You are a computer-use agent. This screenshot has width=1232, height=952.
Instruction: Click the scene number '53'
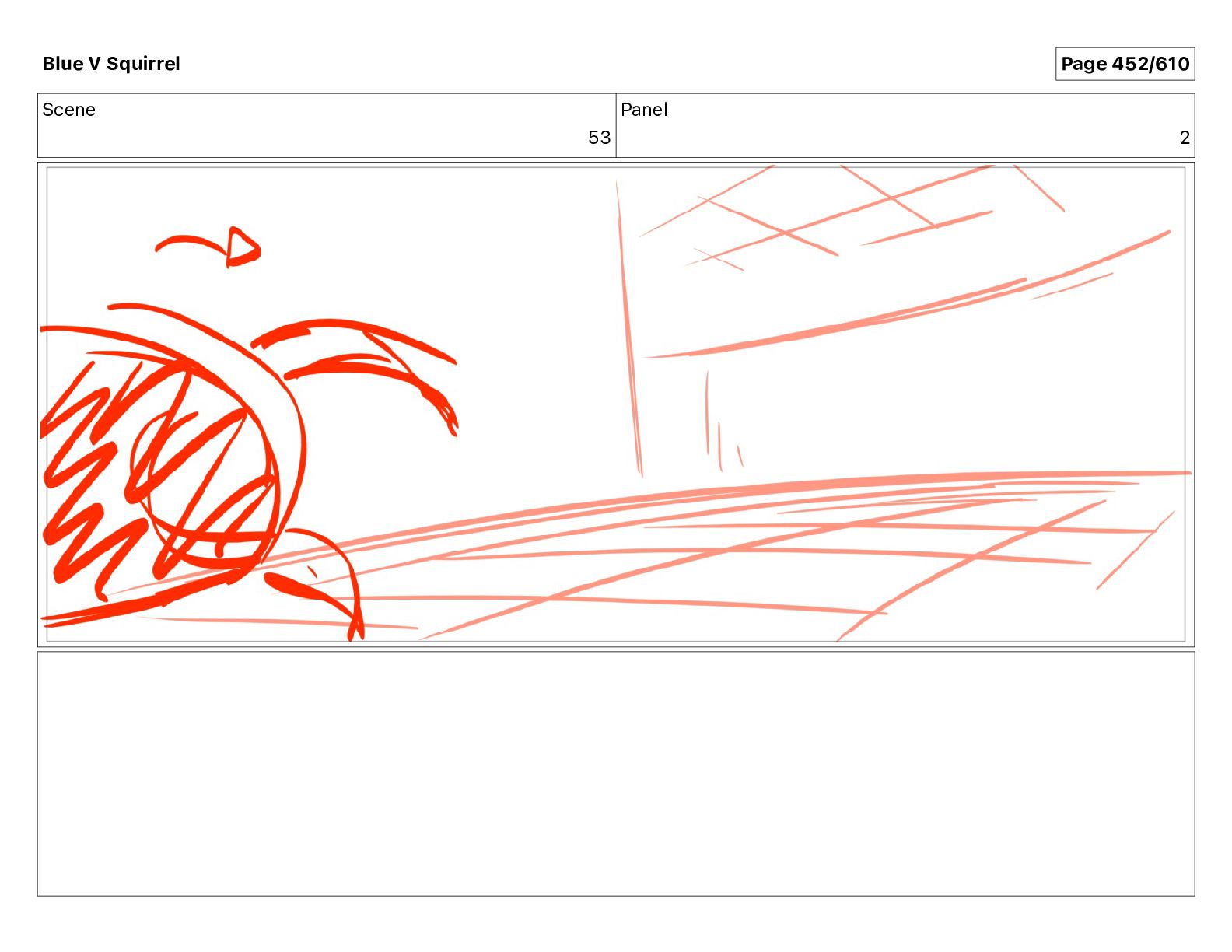tap(599, 138)
